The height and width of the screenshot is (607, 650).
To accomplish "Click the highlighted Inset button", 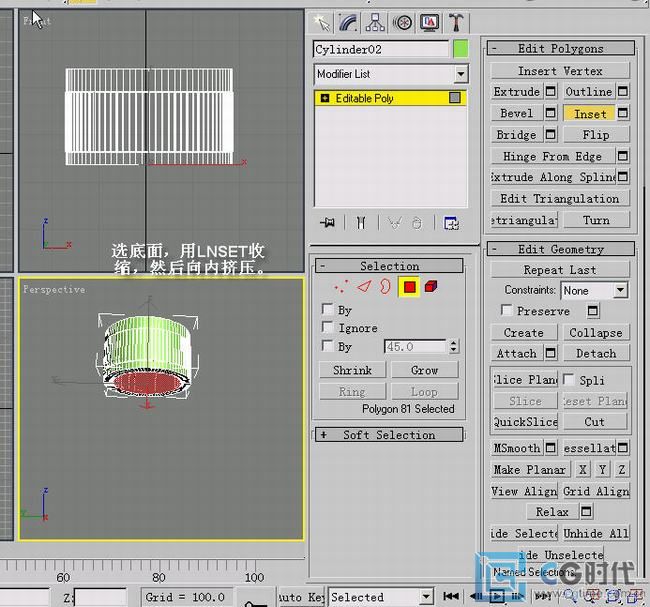I will [589, 114].
